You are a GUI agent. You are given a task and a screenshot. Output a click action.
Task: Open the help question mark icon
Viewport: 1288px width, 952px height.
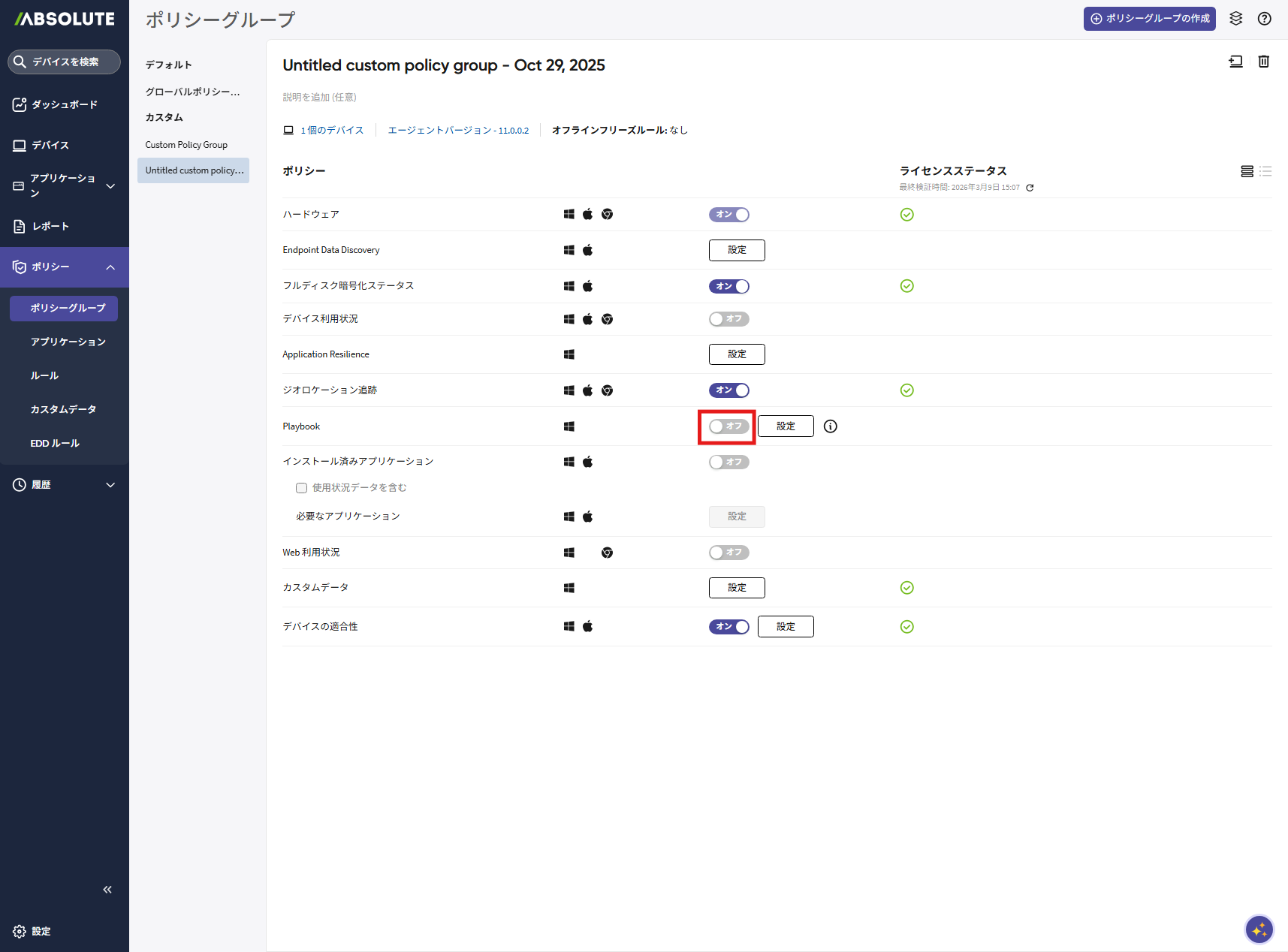1265,19
